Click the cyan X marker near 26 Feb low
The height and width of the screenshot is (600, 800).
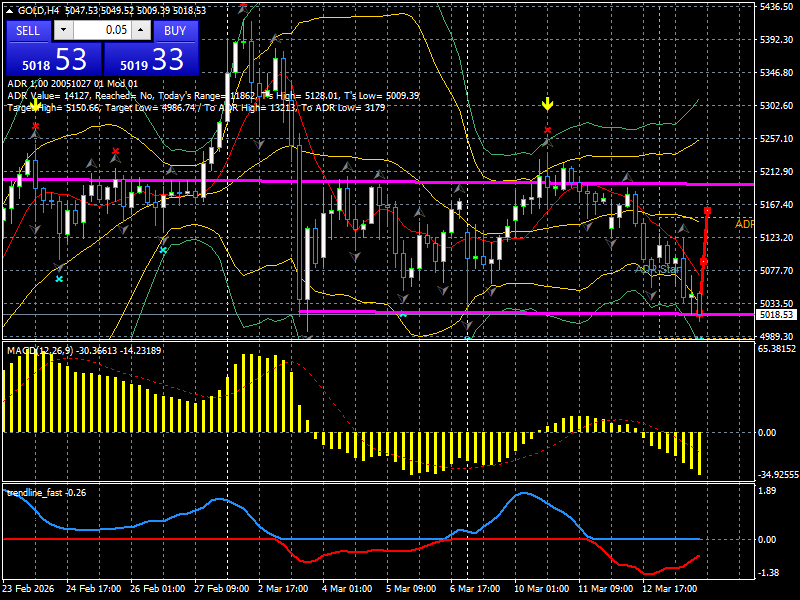163,251
